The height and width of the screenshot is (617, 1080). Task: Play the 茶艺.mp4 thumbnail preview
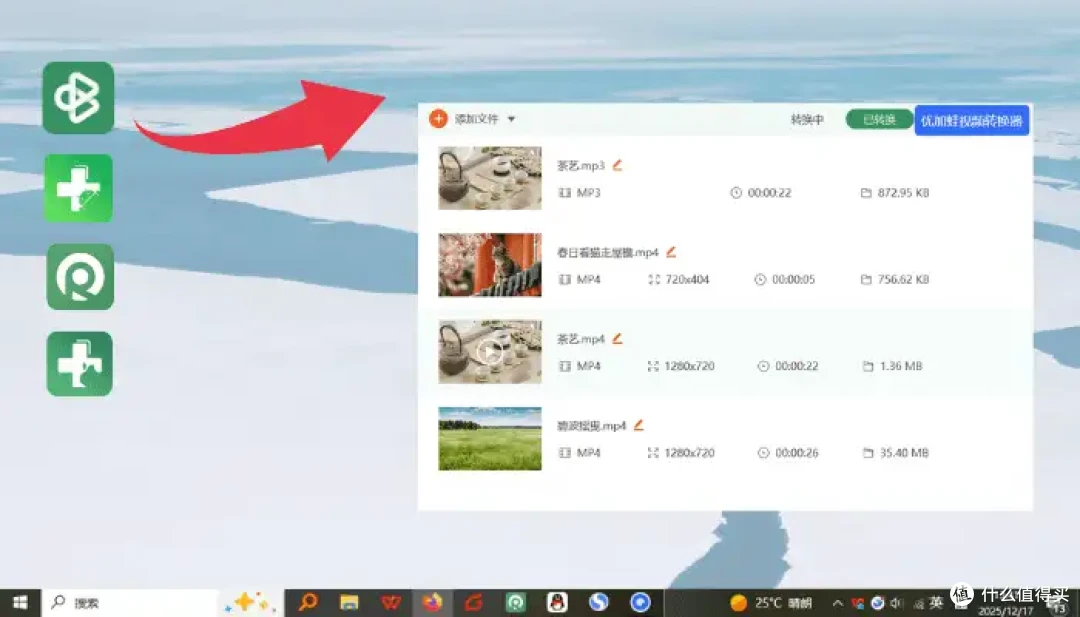click(490, 352)
